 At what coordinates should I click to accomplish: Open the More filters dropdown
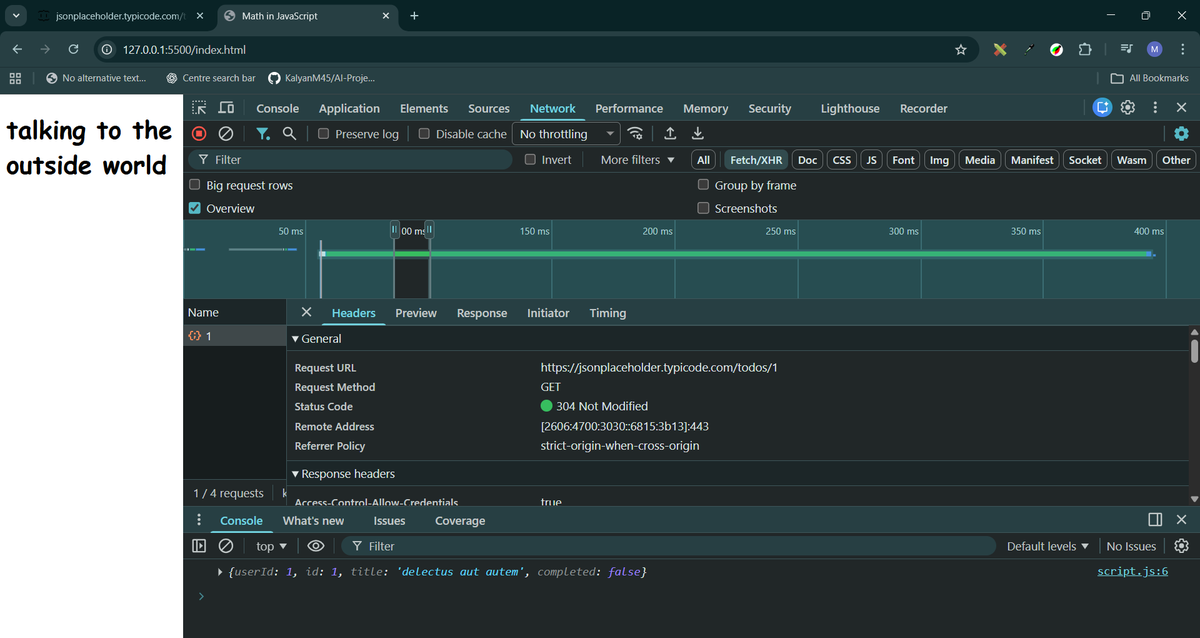point(638,160)
